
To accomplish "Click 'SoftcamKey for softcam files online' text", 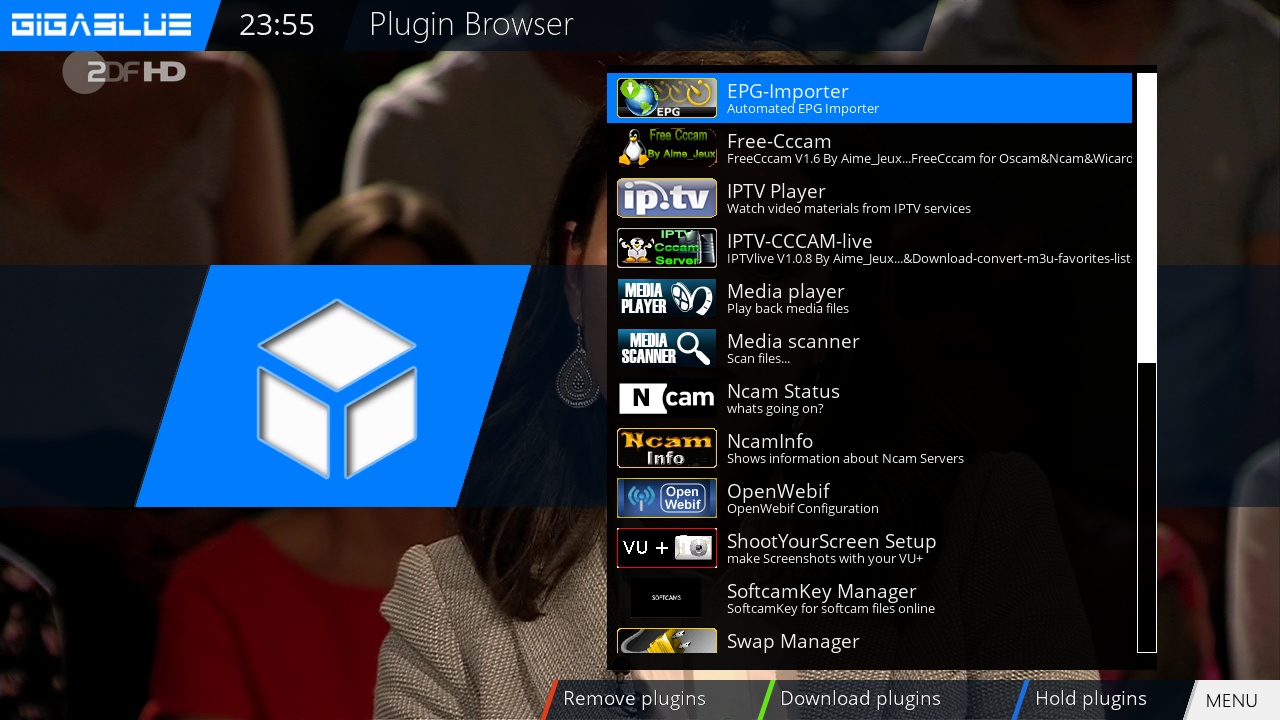I will tap(831, 609).
